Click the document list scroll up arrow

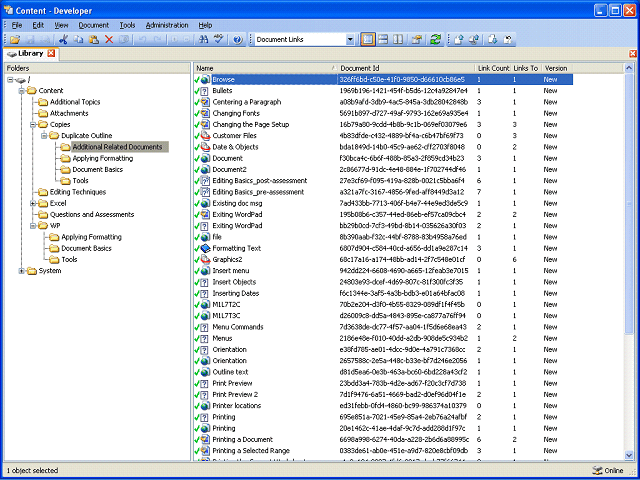pos(629,68)
